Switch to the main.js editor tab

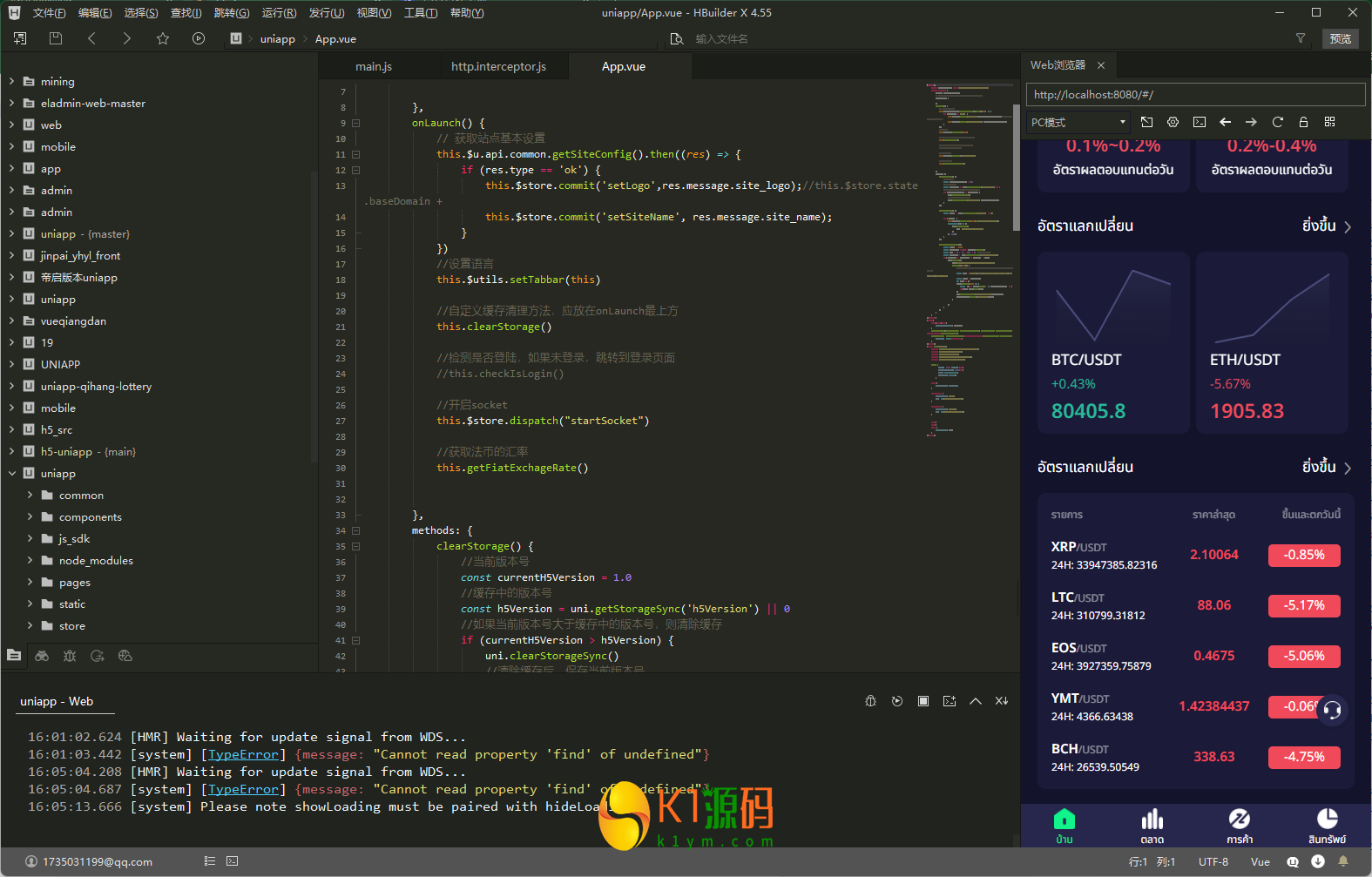tap(374, 66)
